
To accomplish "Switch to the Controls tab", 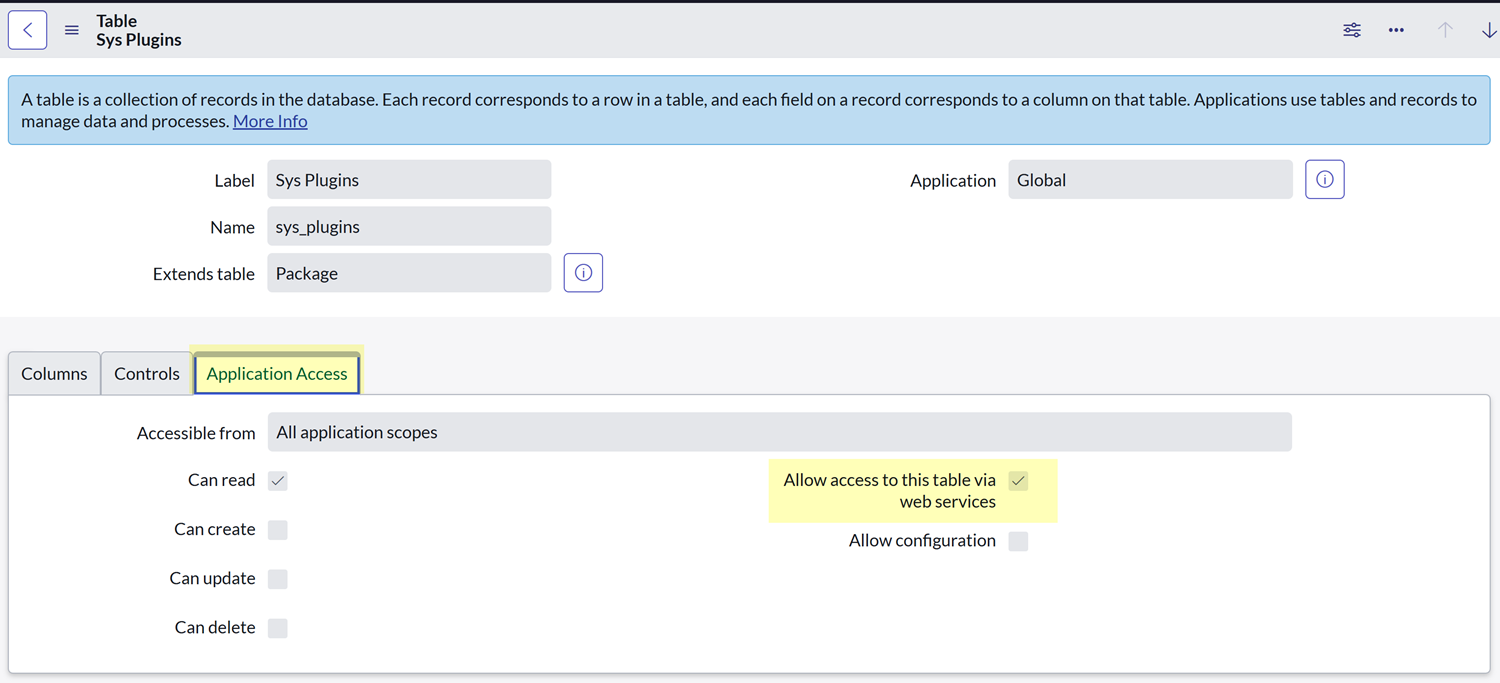I will pyautogui.click(x=147, y=374).
